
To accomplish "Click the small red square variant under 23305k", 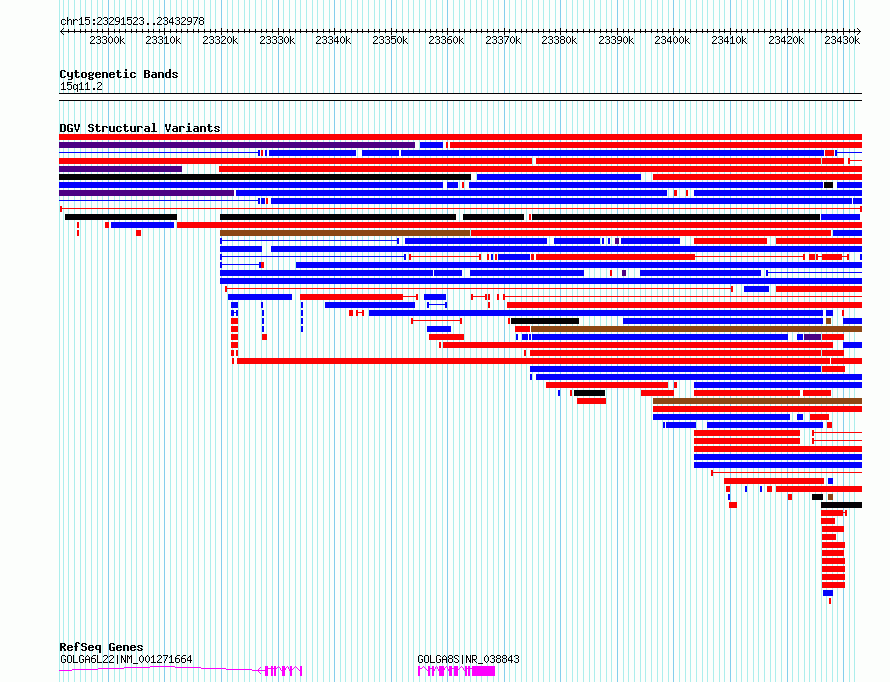I will pos(138,233).
